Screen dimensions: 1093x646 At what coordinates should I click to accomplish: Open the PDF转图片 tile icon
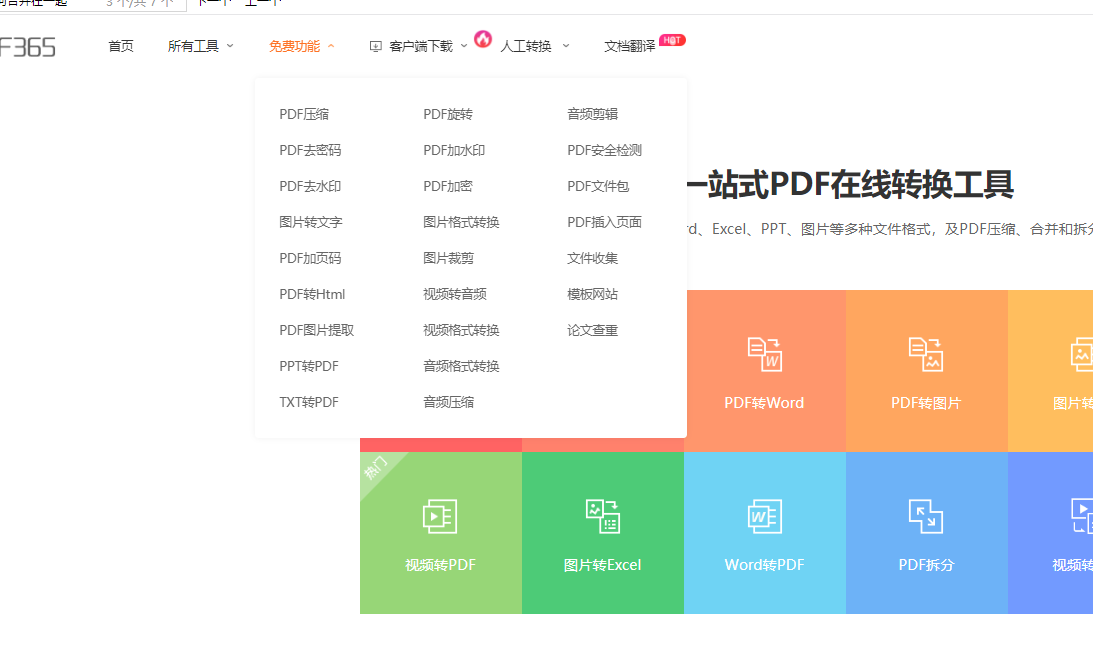(926, 355)
